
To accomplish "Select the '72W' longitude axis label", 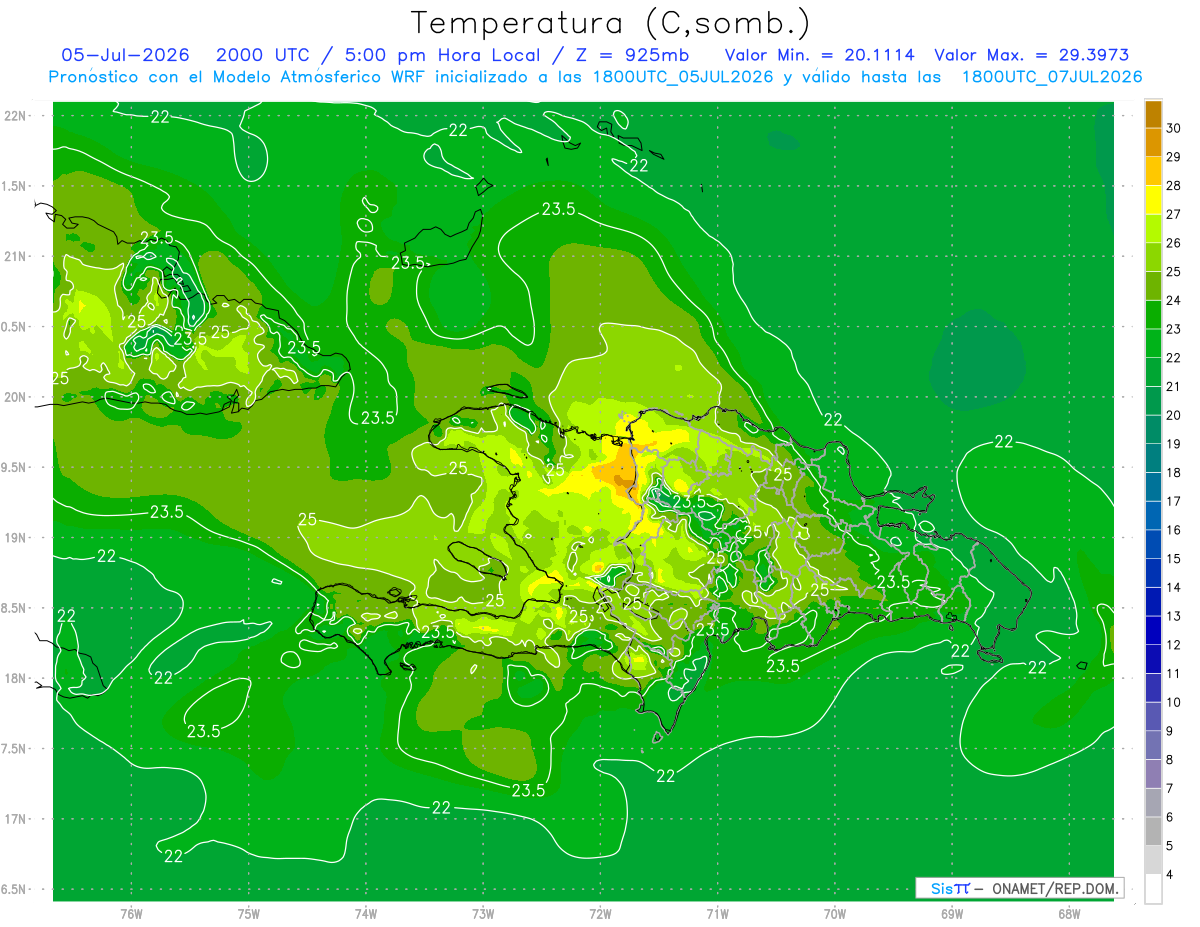I will (600, 914).
